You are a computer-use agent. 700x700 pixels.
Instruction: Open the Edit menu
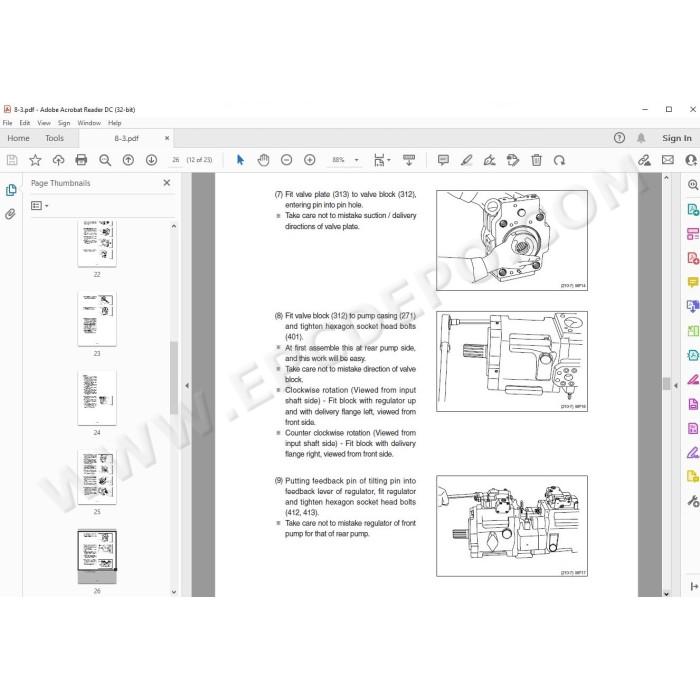point(25,123)
